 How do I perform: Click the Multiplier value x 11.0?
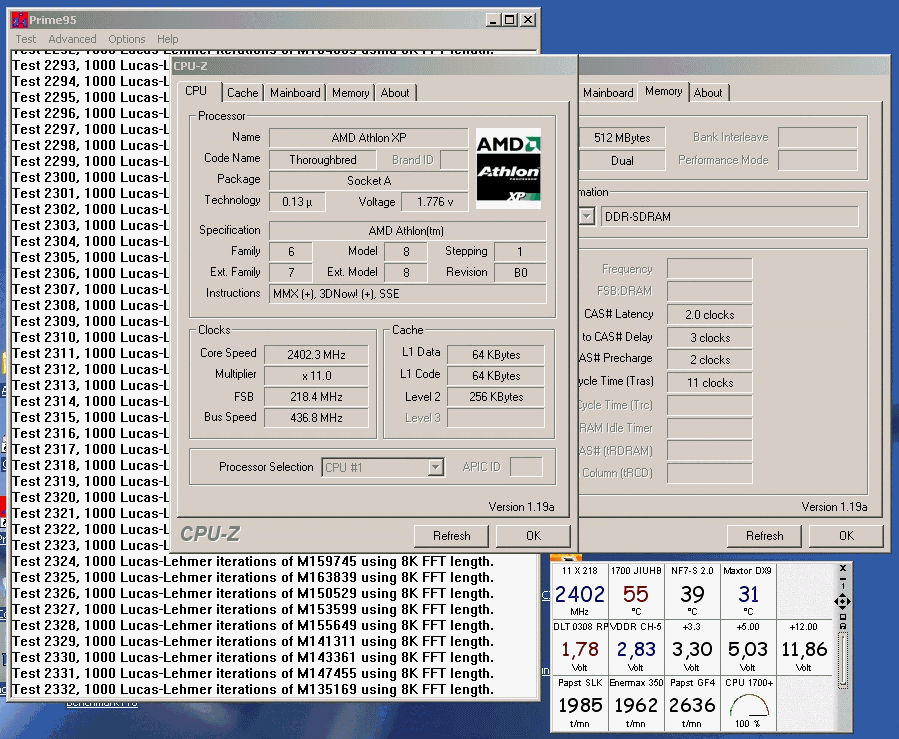point(316,376)
